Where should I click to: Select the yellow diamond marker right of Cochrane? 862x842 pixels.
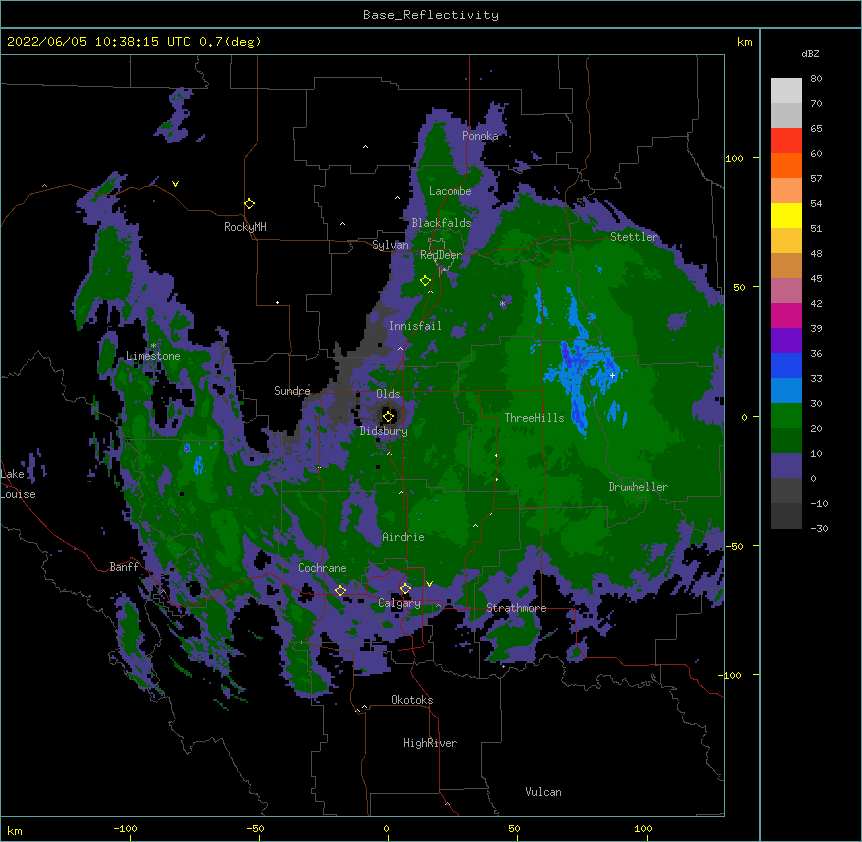pos(340,590)
